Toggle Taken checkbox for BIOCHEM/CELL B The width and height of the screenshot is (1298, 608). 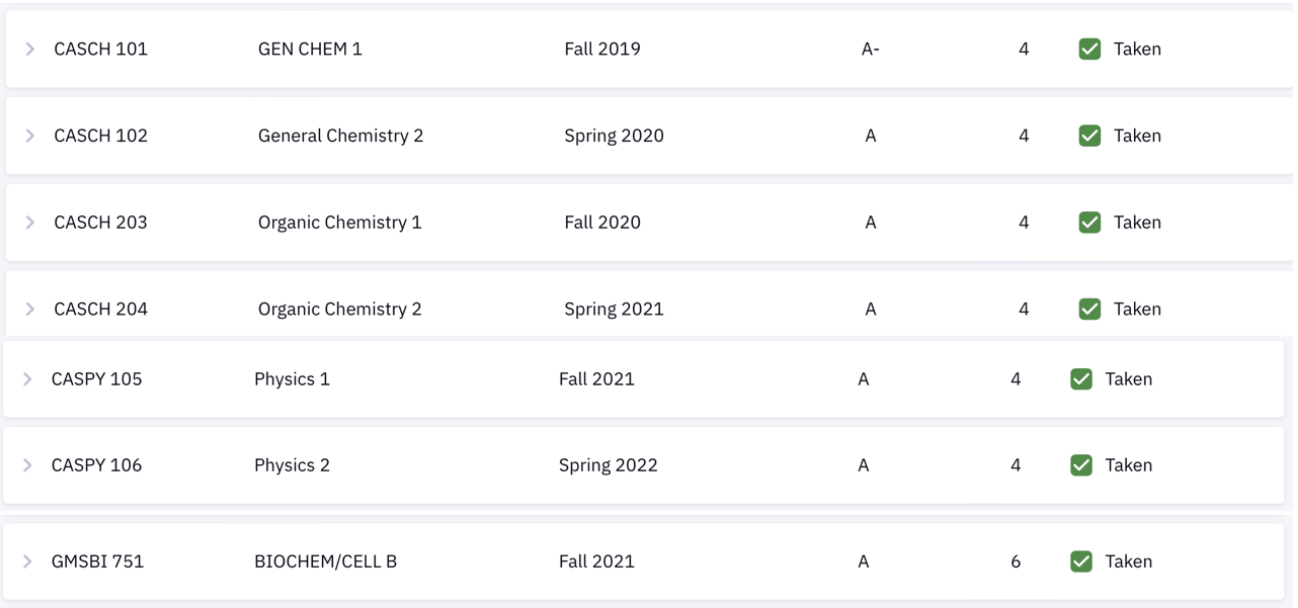point(1081,562)
